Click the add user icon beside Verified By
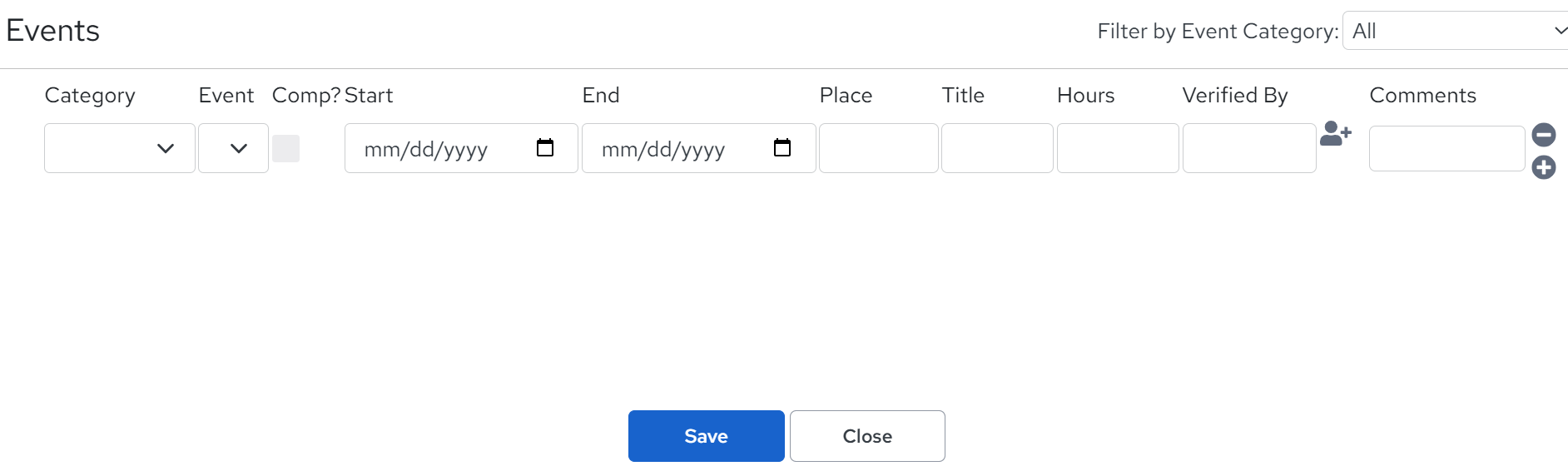This screenshot has height=476, width=1568. (x=1335, y=134)
